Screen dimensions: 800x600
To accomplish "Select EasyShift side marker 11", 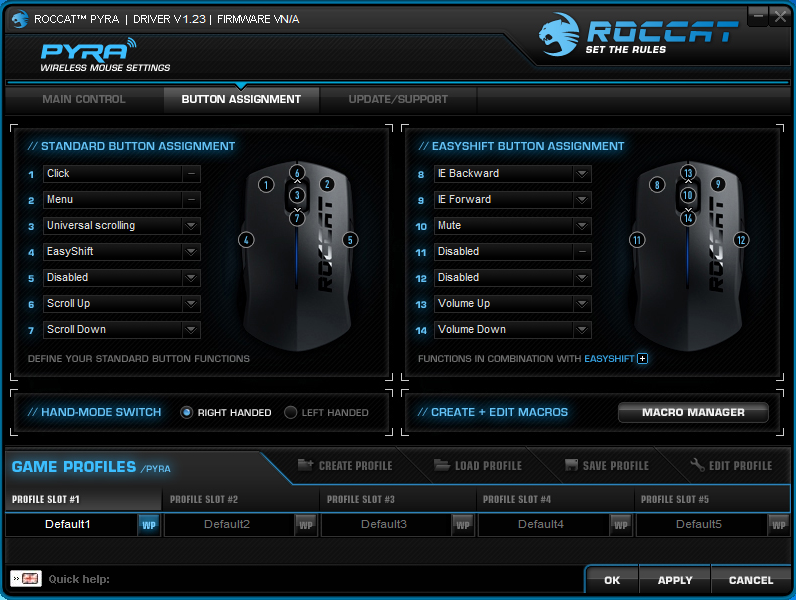I will [x=637, y=240].
